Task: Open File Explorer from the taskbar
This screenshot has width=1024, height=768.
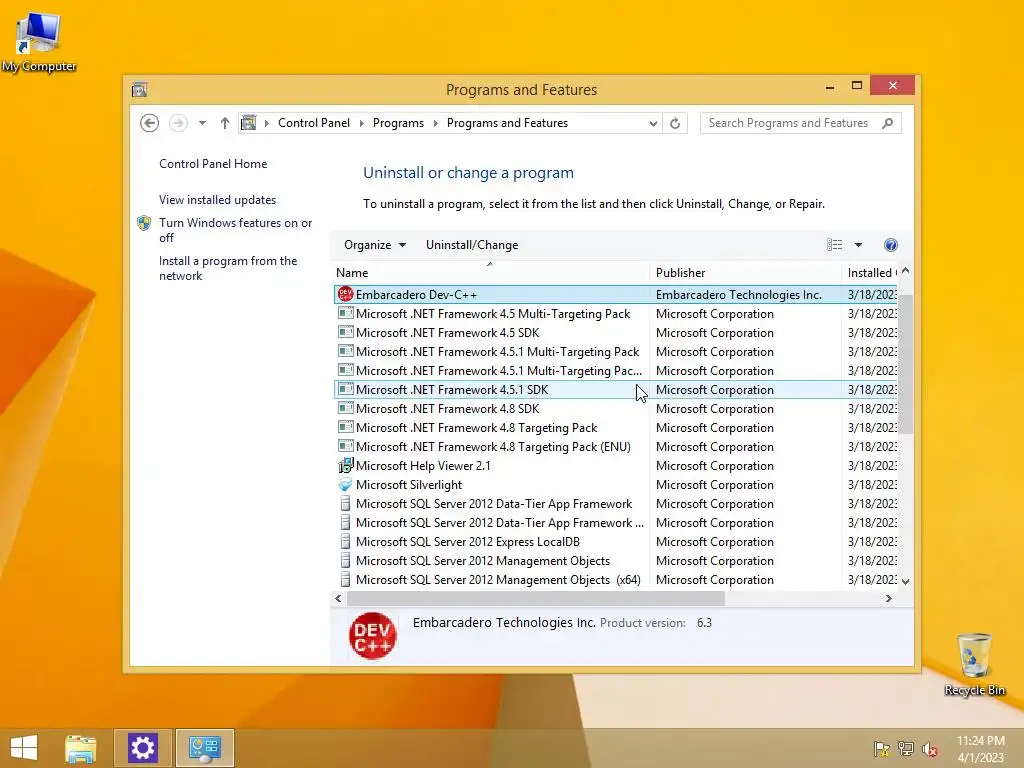Action: [81, 748]
